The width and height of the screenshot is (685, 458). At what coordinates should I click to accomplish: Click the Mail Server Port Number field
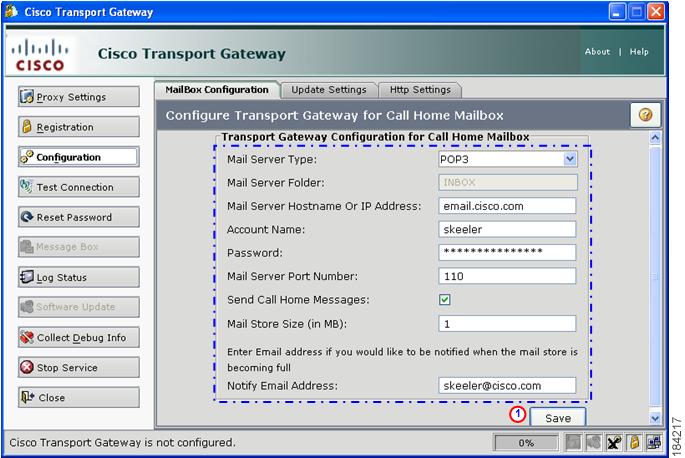(x=507, y=276)
